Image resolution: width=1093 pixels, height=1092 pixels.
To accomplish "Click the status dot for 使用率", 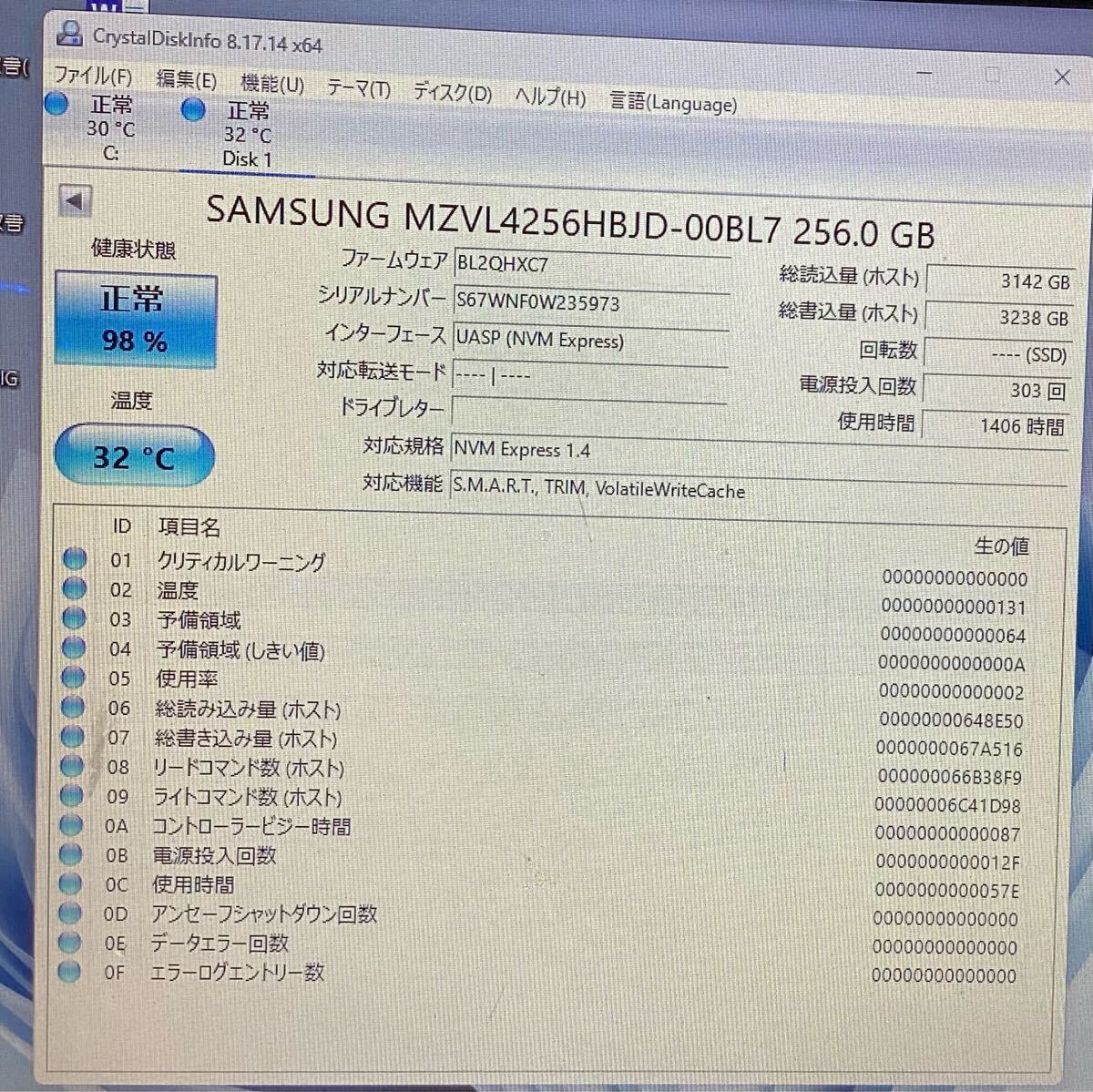I will [x=73, y=677].
